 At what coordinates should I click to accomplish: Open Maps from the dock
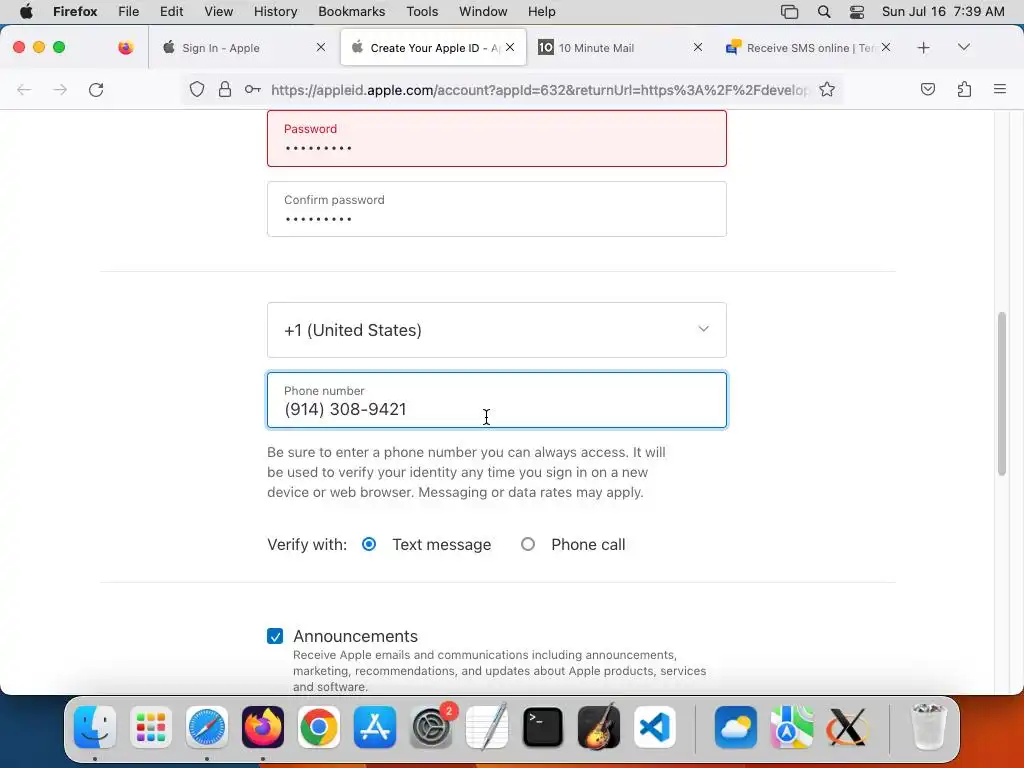click(x=792, y=727)
